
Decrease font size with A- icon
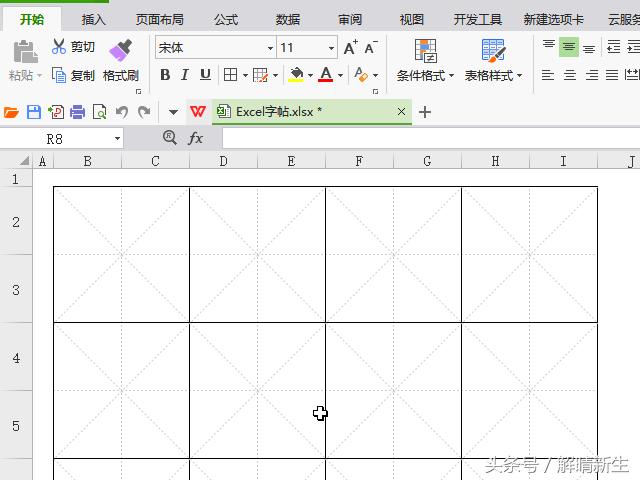pos(371,47)
